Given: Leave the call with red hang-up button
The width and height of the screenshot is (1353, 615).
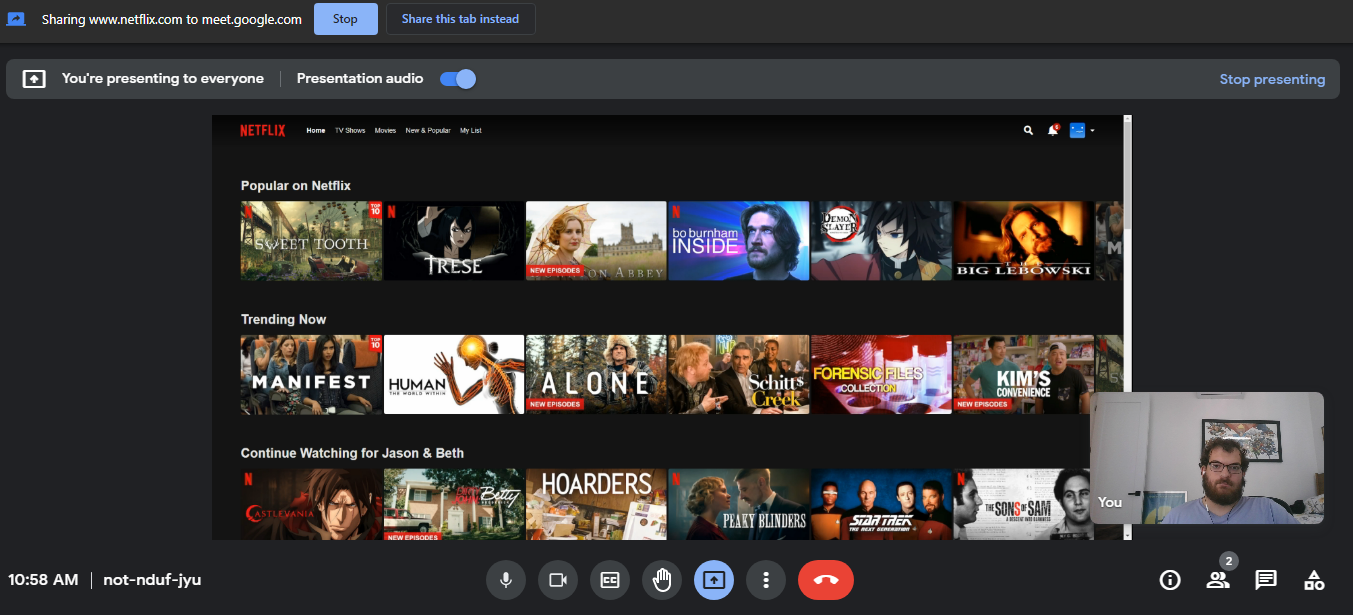Looking at the screenshot, I should point(826,580).
